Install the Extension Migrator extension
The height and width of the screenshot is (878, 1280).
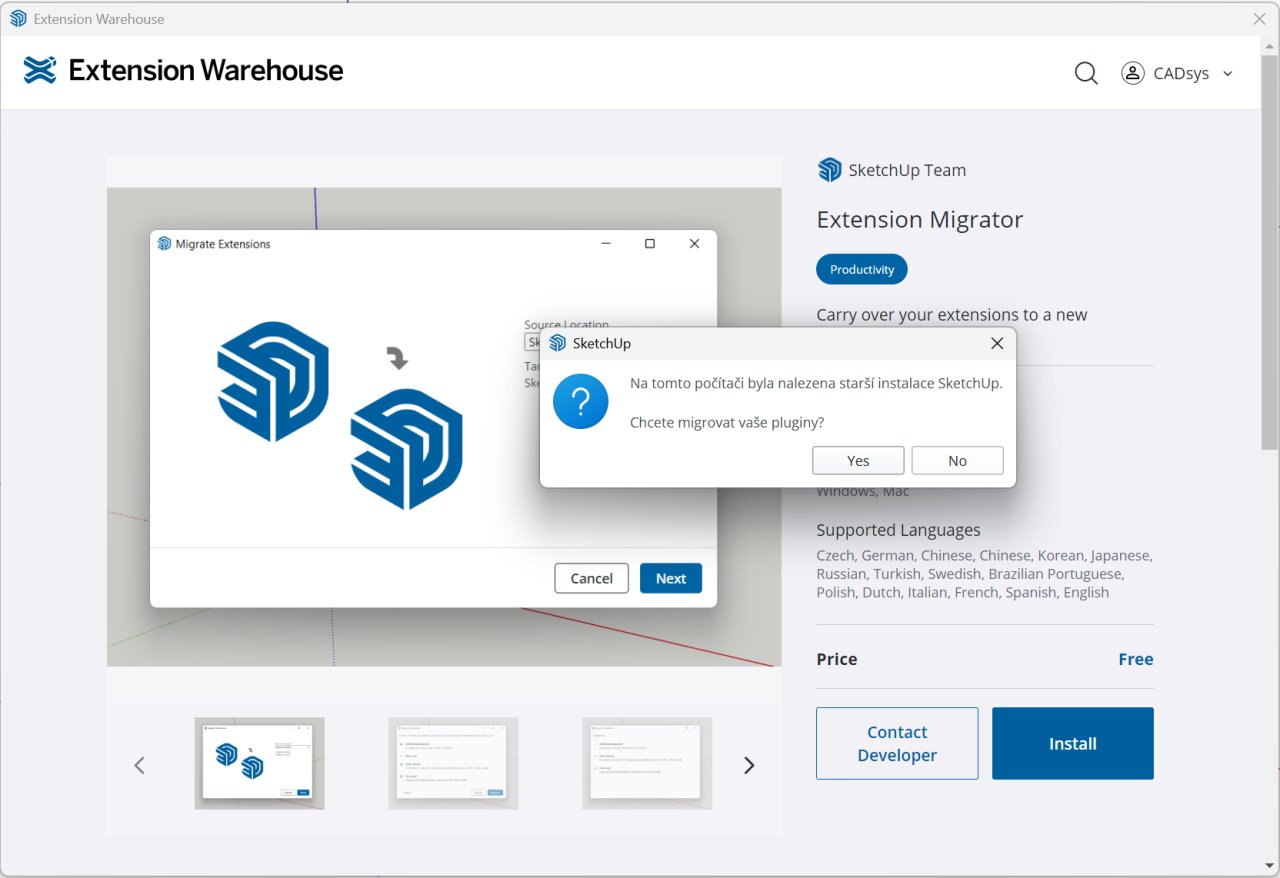(x=1072, y=743)
